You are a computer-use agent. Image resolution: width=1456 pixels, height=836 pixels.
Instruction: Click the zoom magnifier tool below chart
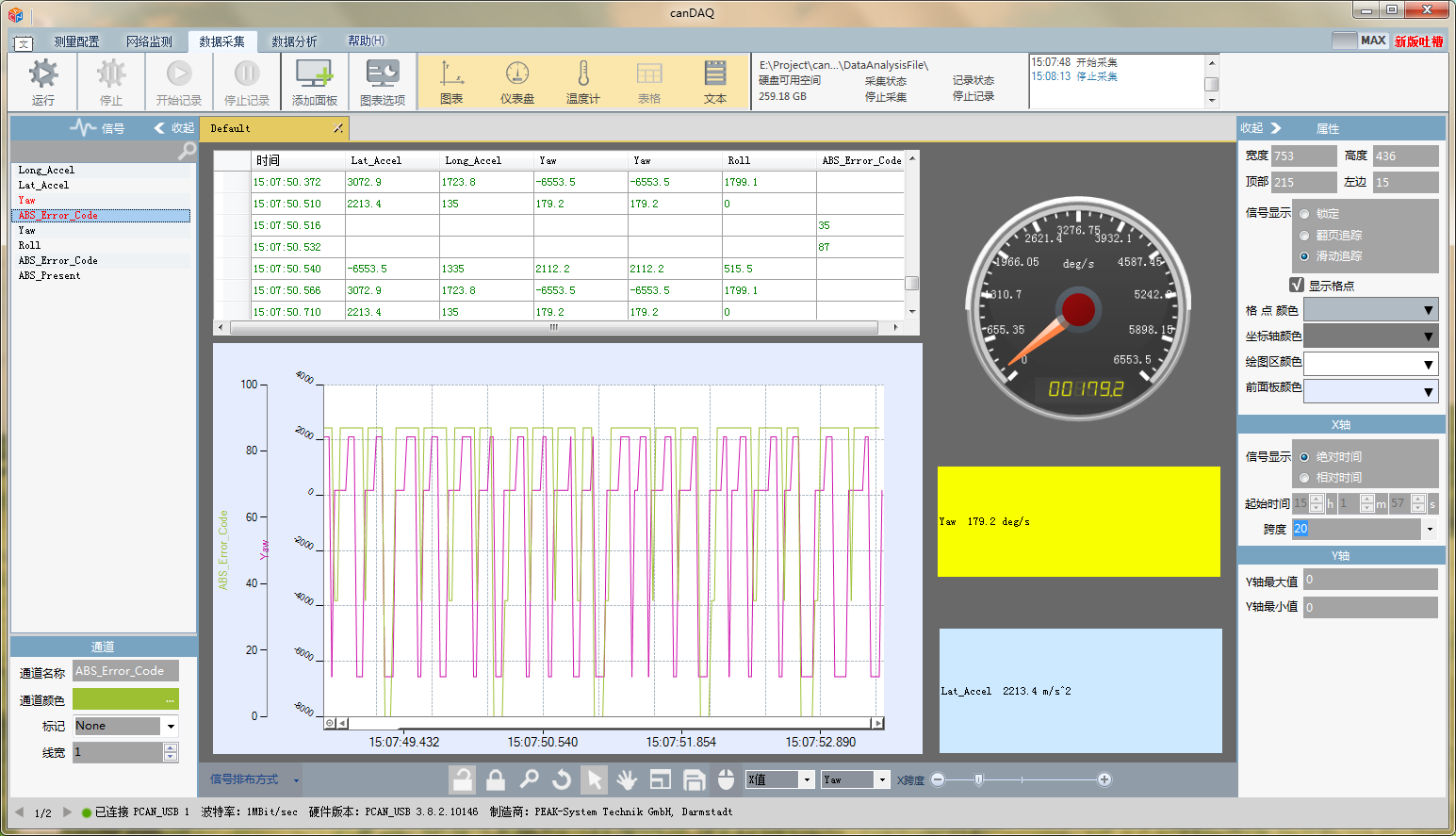coord(529,779)
